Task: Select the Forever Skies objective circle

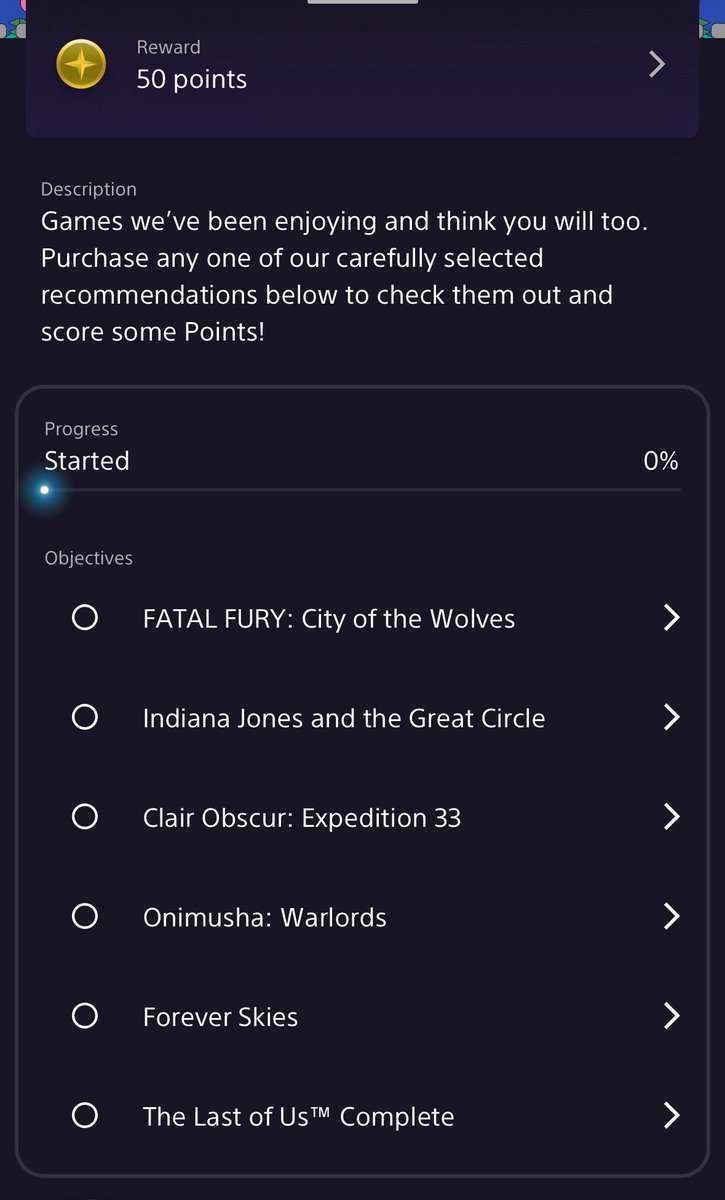Action: [85, 1016]
